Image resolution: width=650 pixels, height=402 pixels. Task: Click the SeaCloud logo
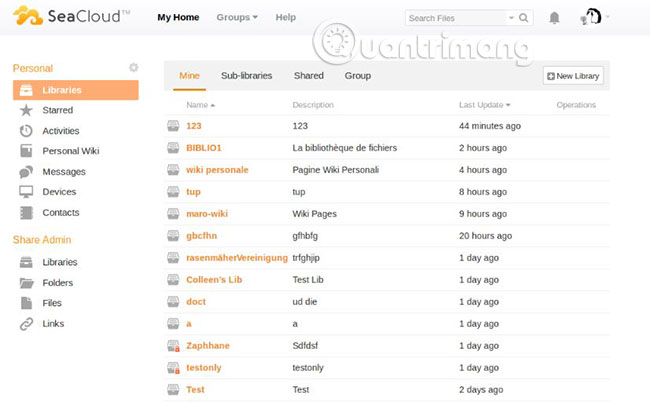71,16
